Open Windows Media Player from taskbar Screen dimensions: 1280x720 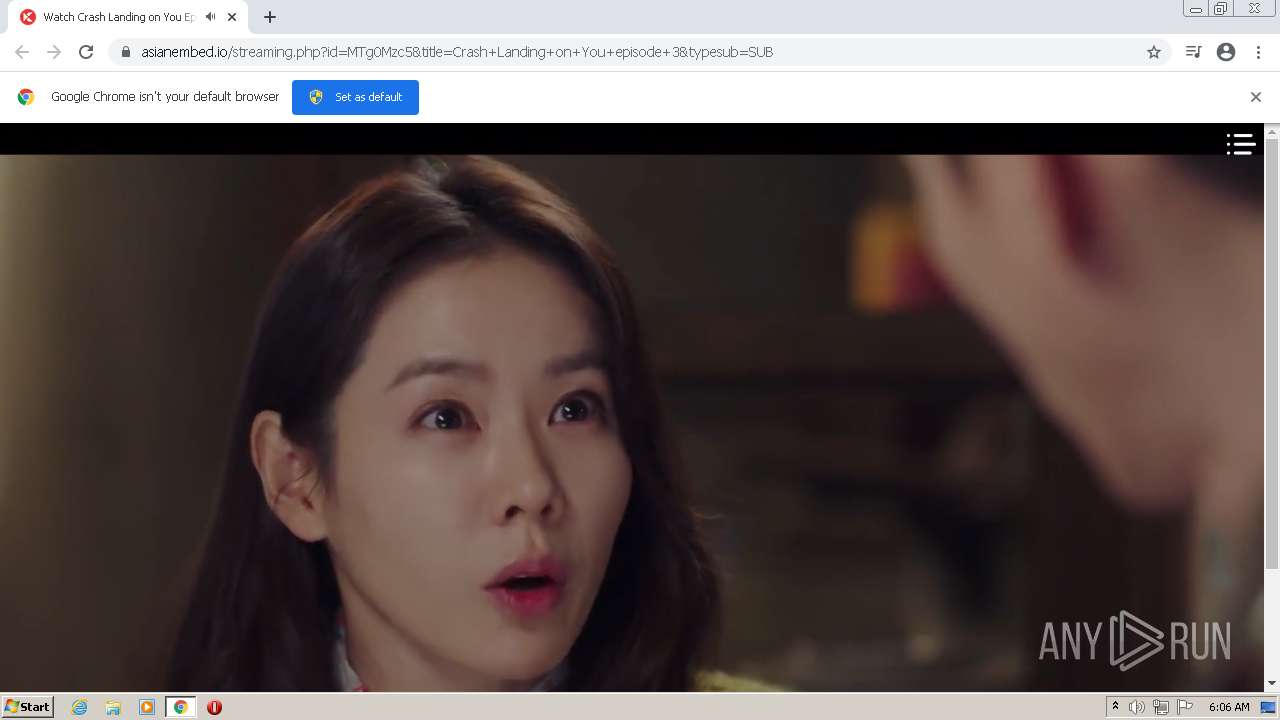[147, 707]
